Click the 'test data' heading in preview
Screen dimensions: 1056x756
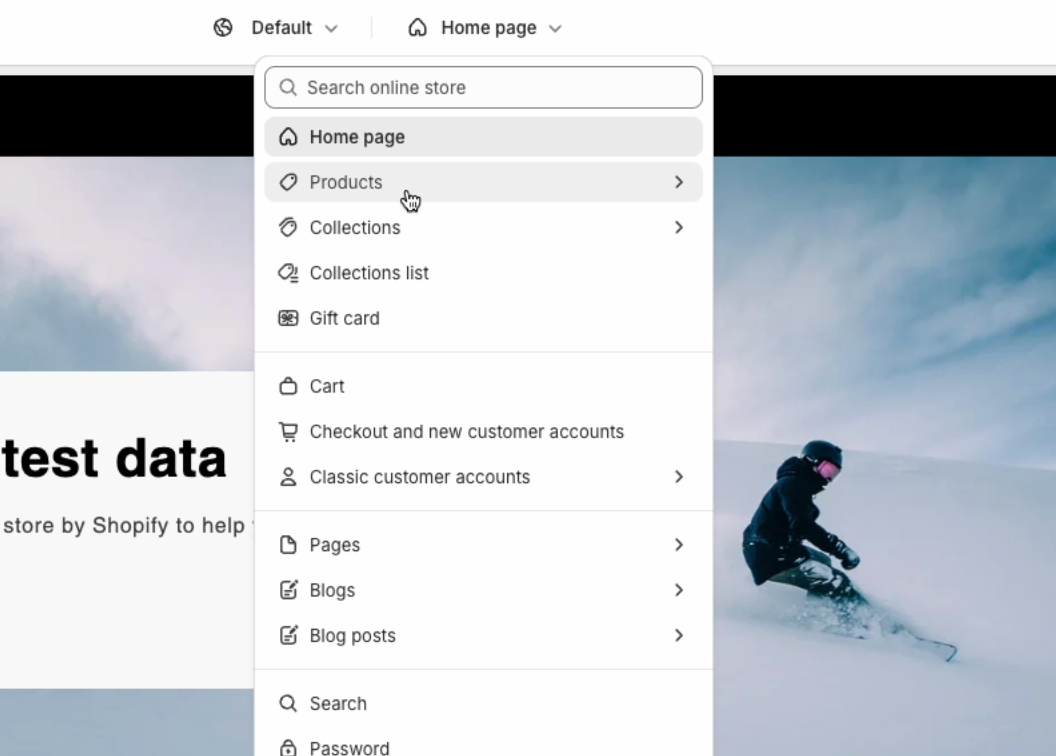coord(114,458)
